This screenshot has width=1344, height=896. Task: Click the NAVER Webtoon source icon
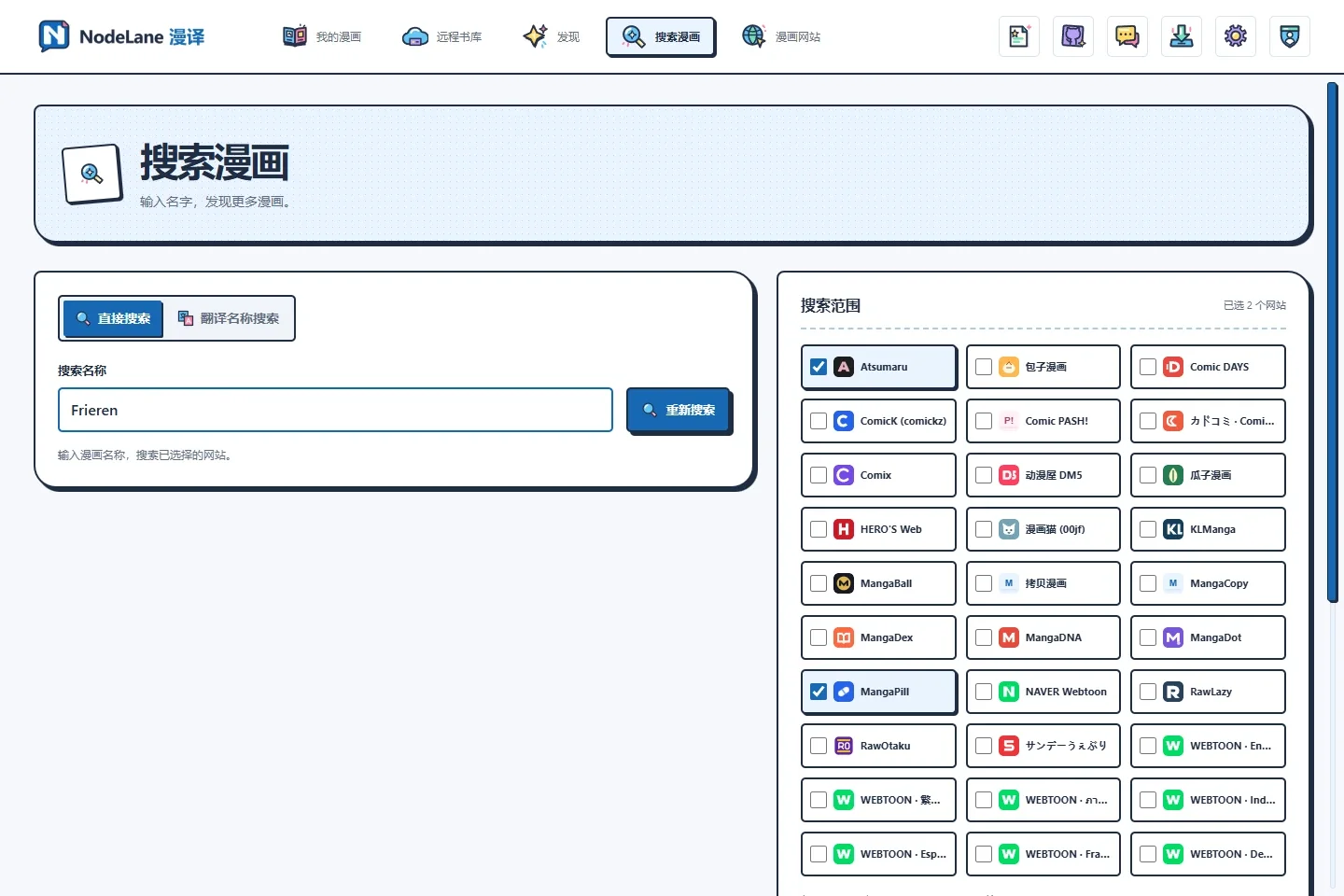[x=1009, y=692]
